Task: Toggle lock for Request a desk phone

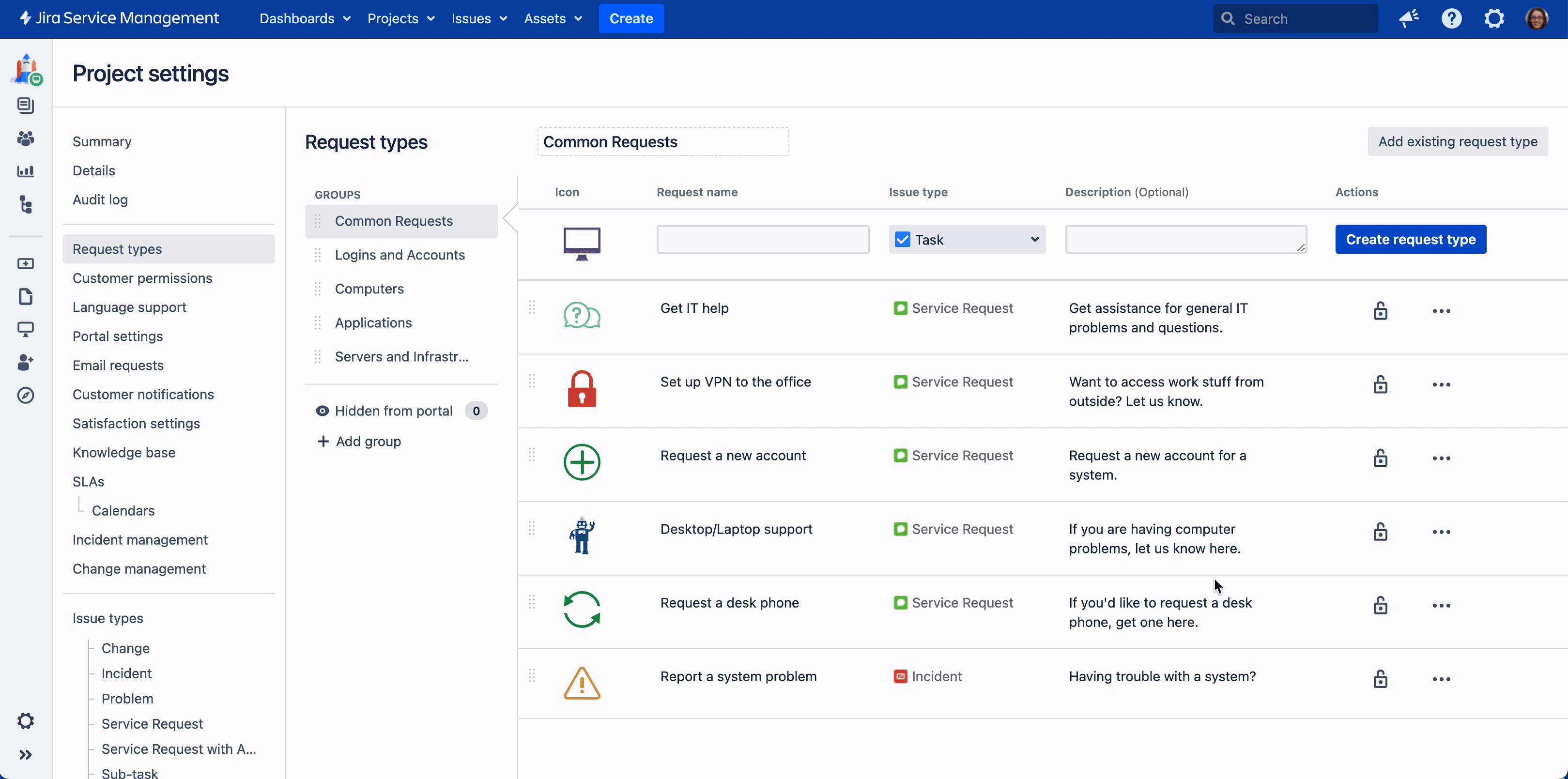Action: [x=1380, y=606]
